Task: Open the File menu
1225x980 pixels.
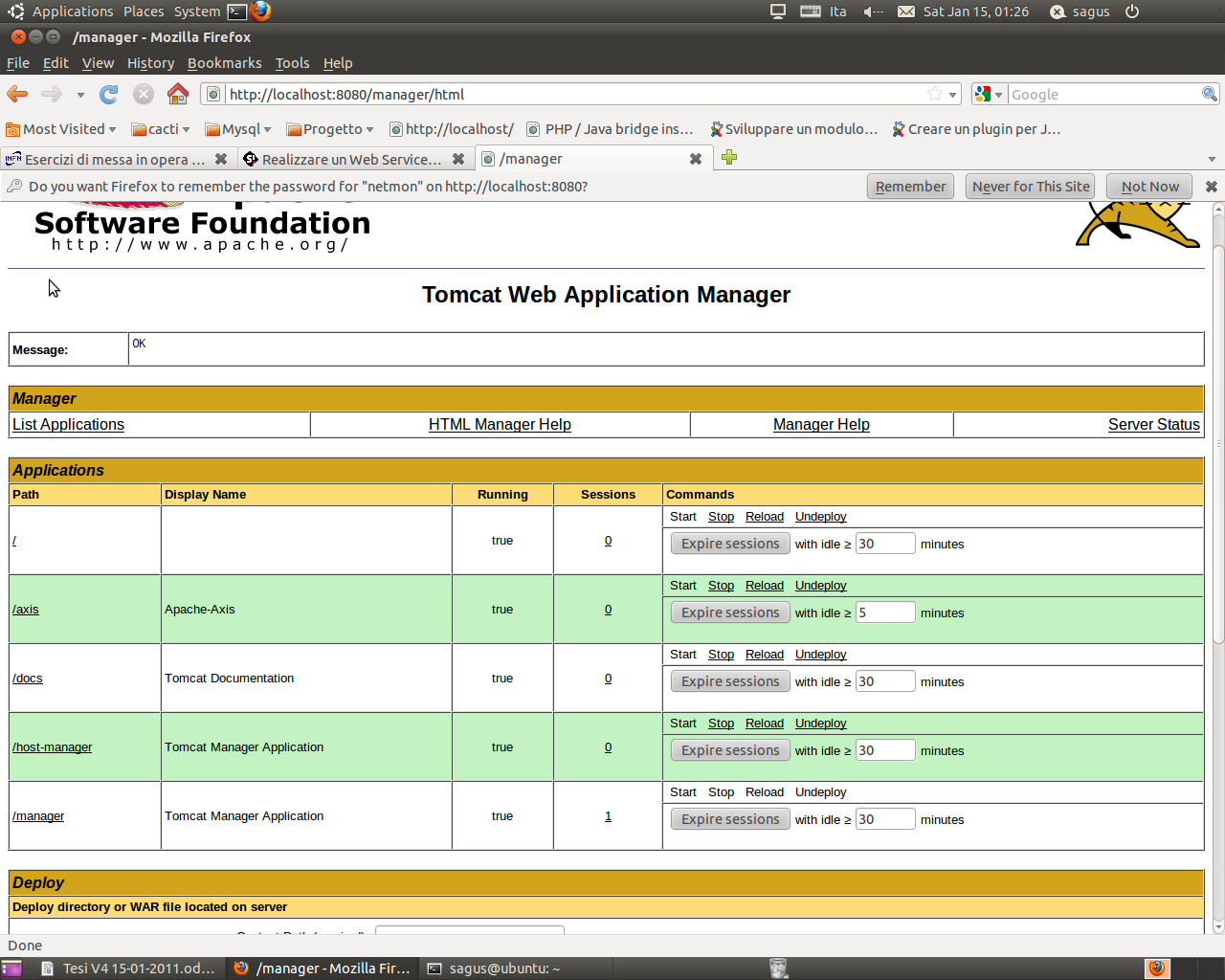Action: pos(18,63)
